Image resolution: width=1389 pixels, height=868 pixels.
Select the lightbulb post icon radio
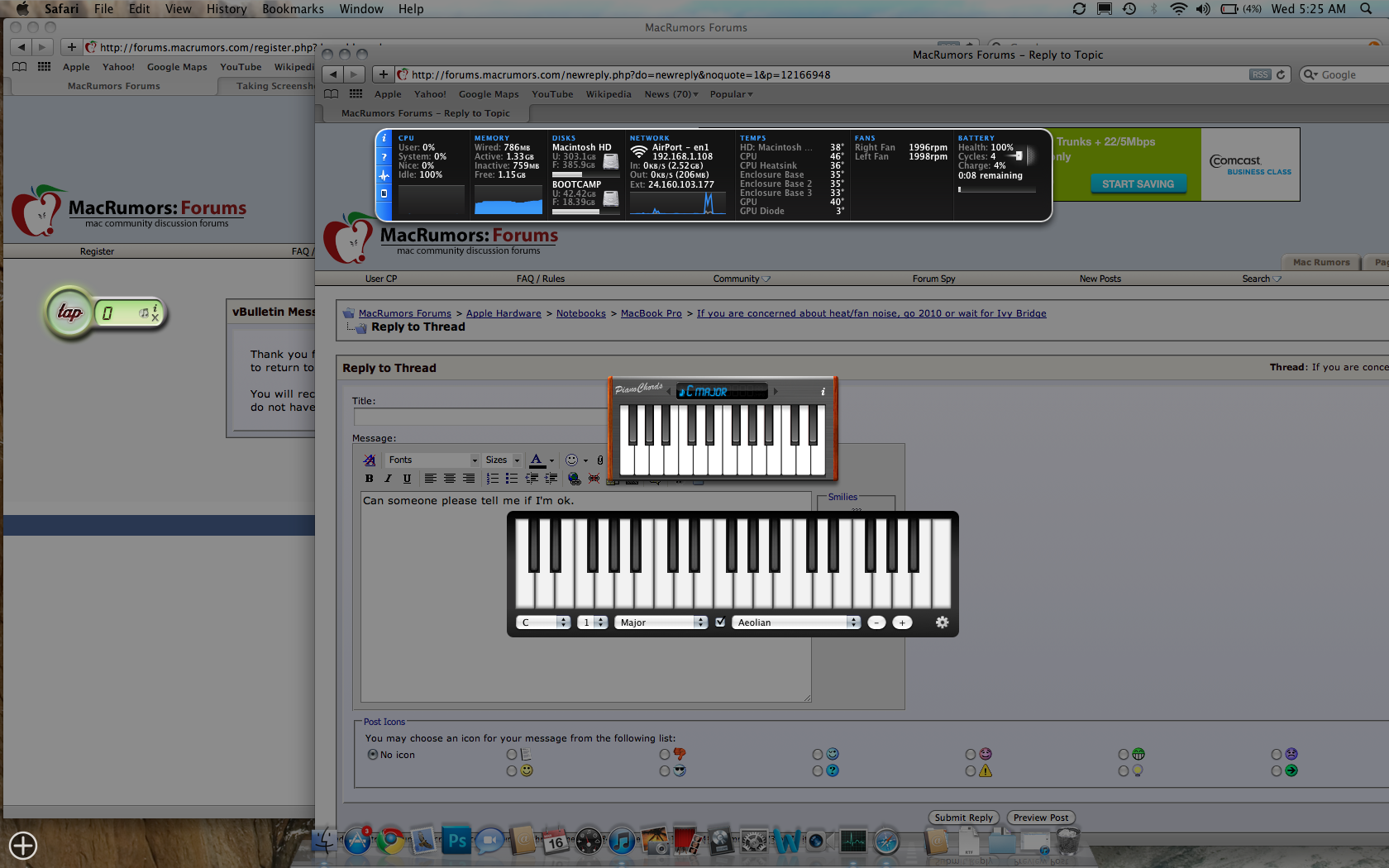[1124, 770]
